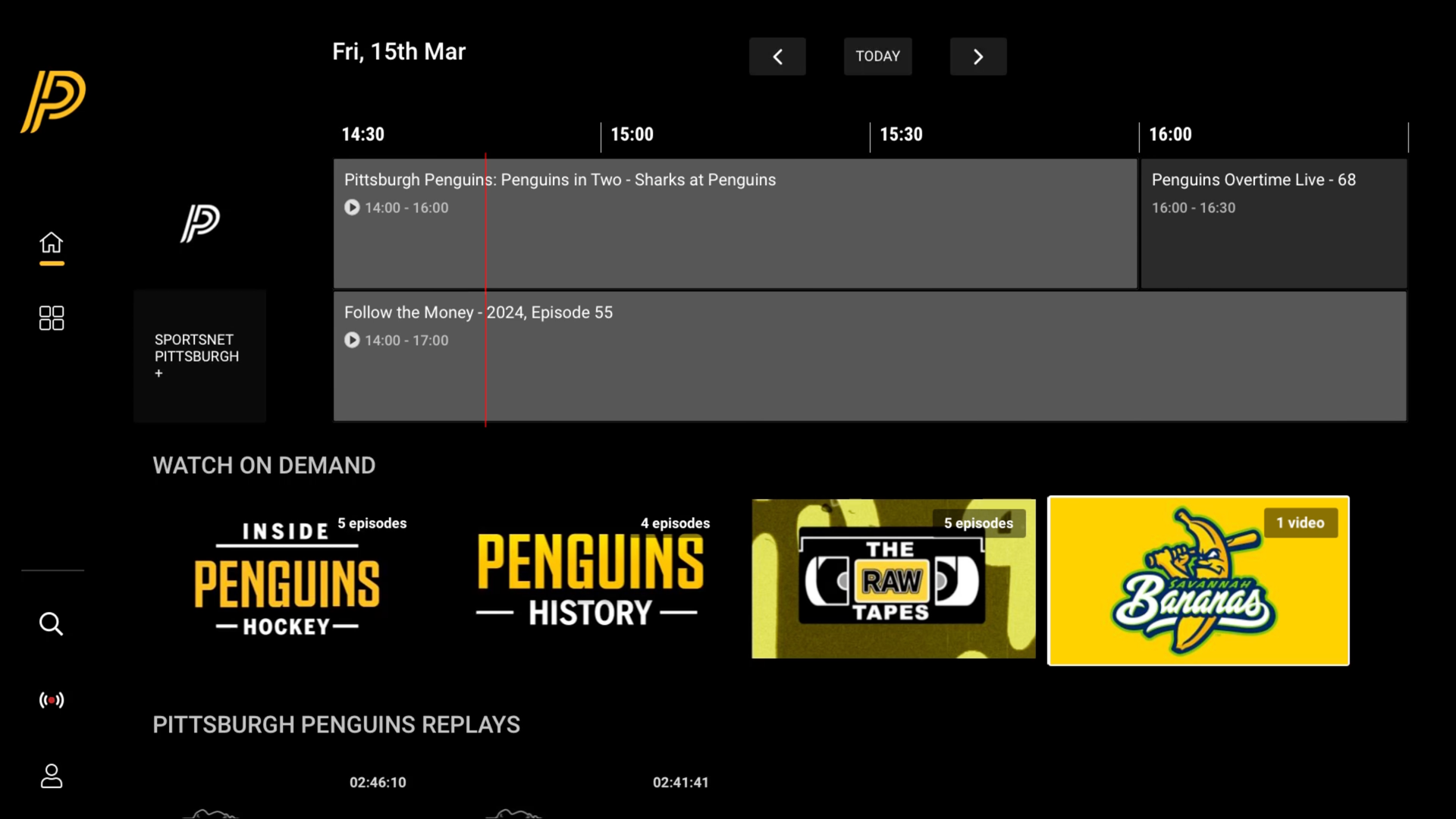
Task: Go to next day with right arrow
Action: (978, 56)
